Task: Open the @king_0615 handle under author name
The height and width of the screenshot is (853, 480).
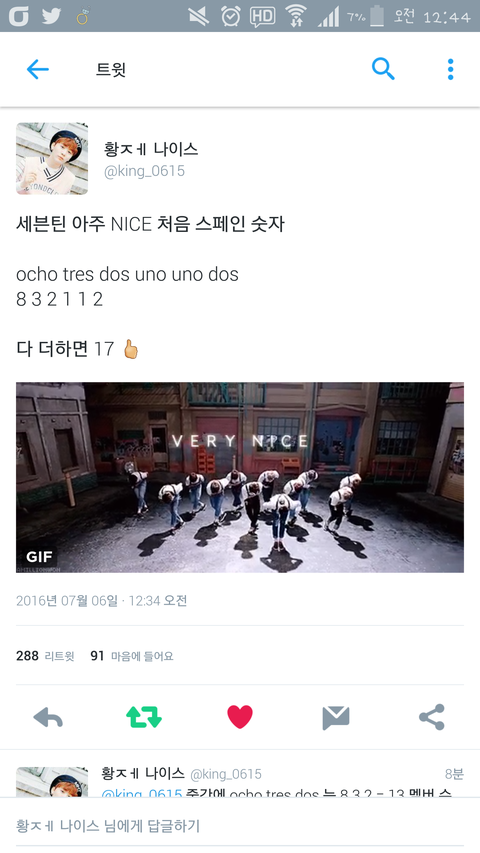Action: [144, 171]
